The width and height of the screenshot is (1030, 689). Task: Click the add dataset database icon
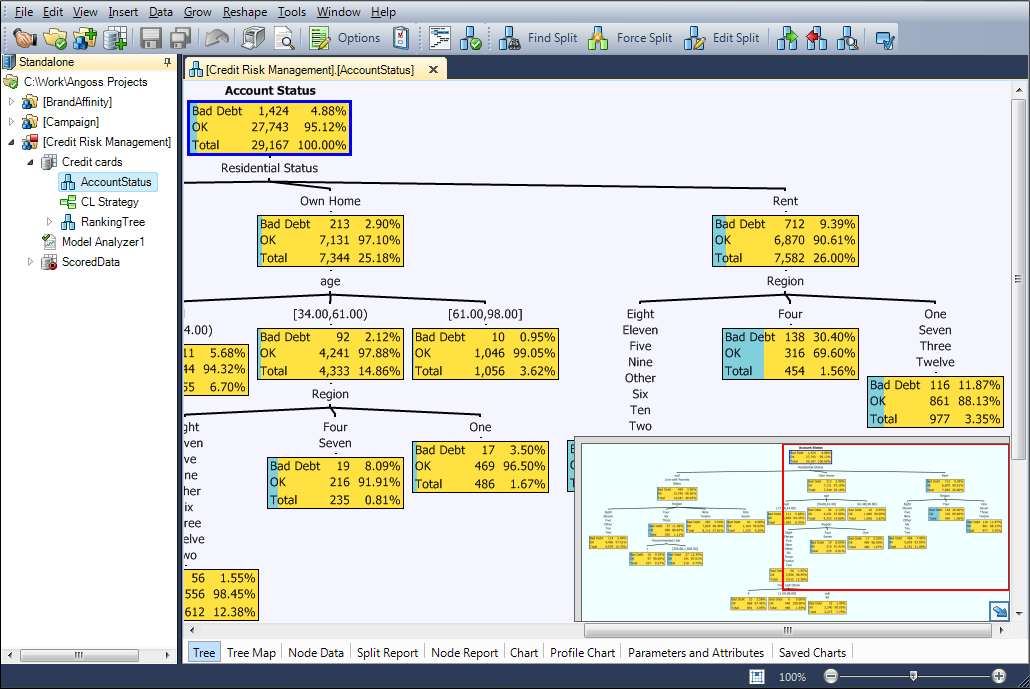click(115, 39)
